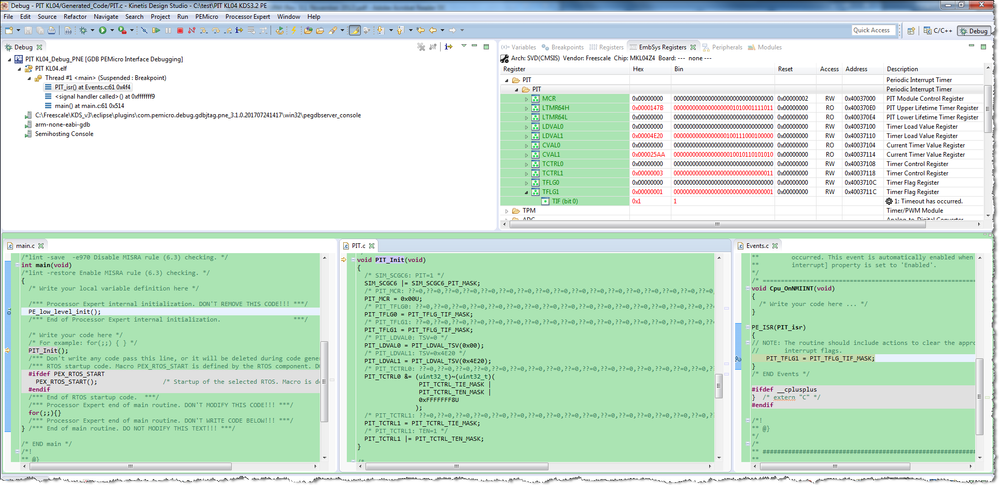Open the Events.c editor tab
This screenshot has width=999, height=485.
click(757, 245)
